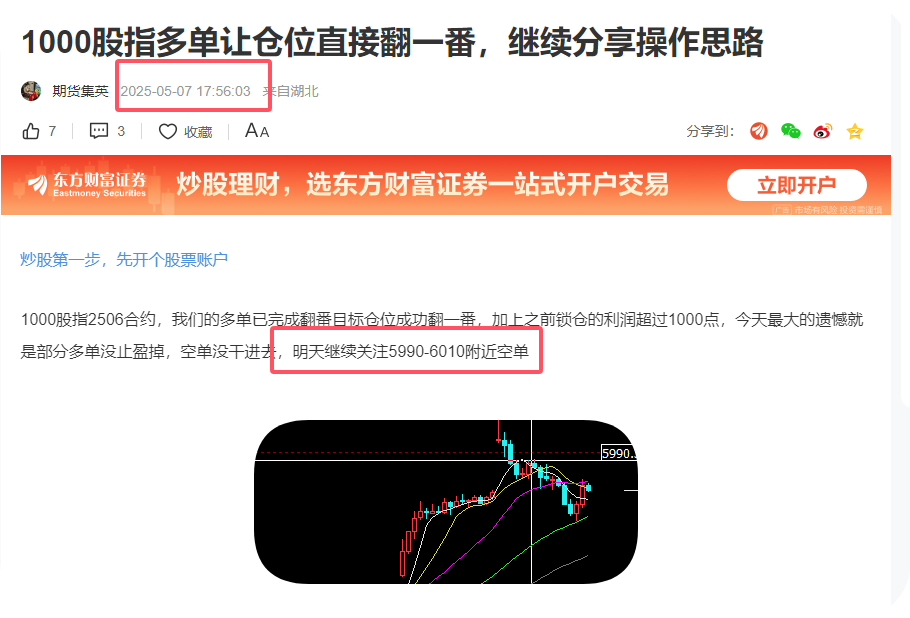Open the candlestick chart image
Viewport: 910px width, 618px height.
[446, 501]
